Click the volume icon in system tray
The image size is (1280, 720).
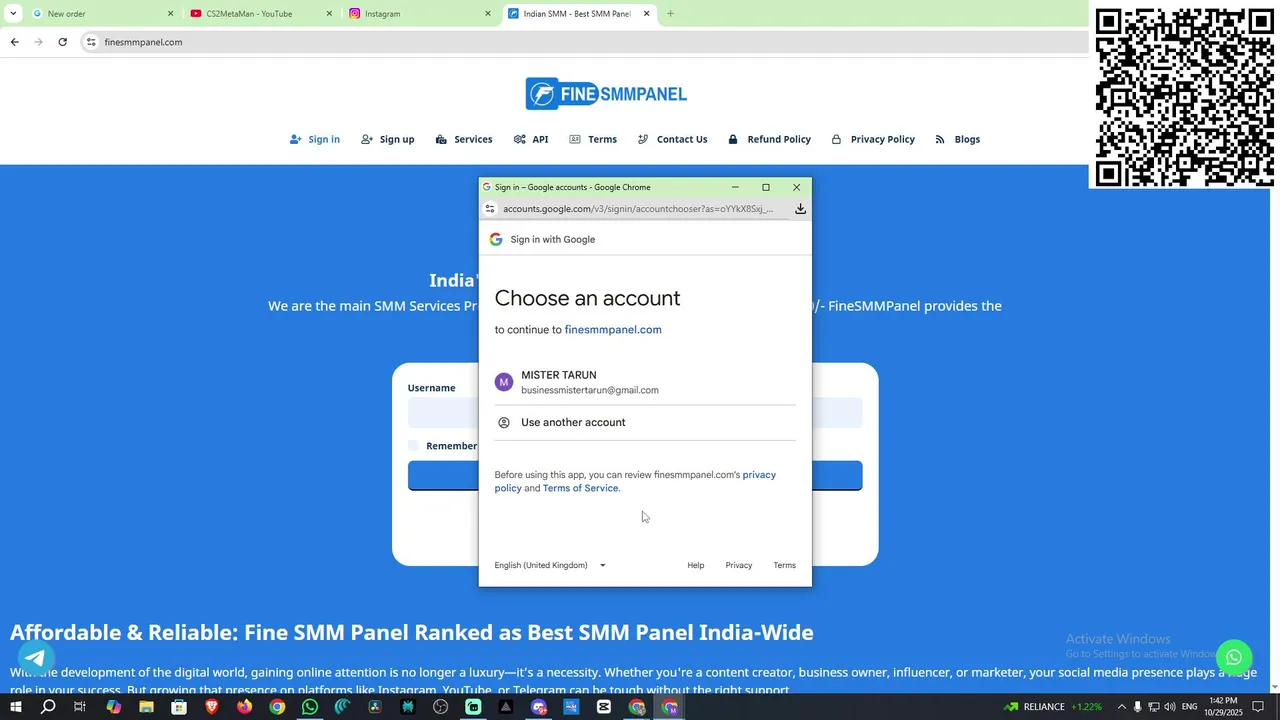[1170, 707]
